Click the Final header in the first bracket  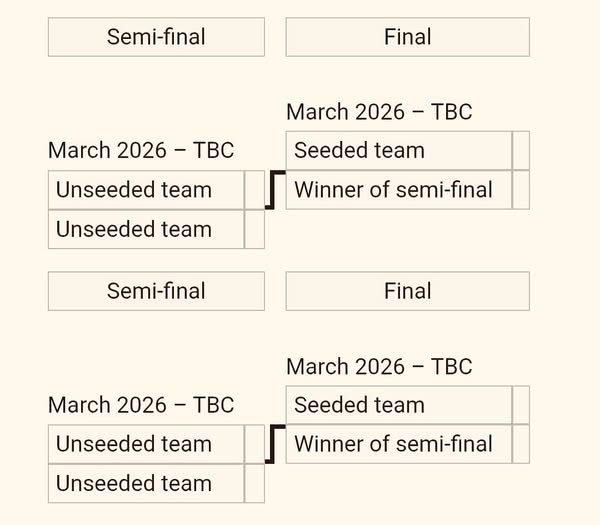click(407, 37)
